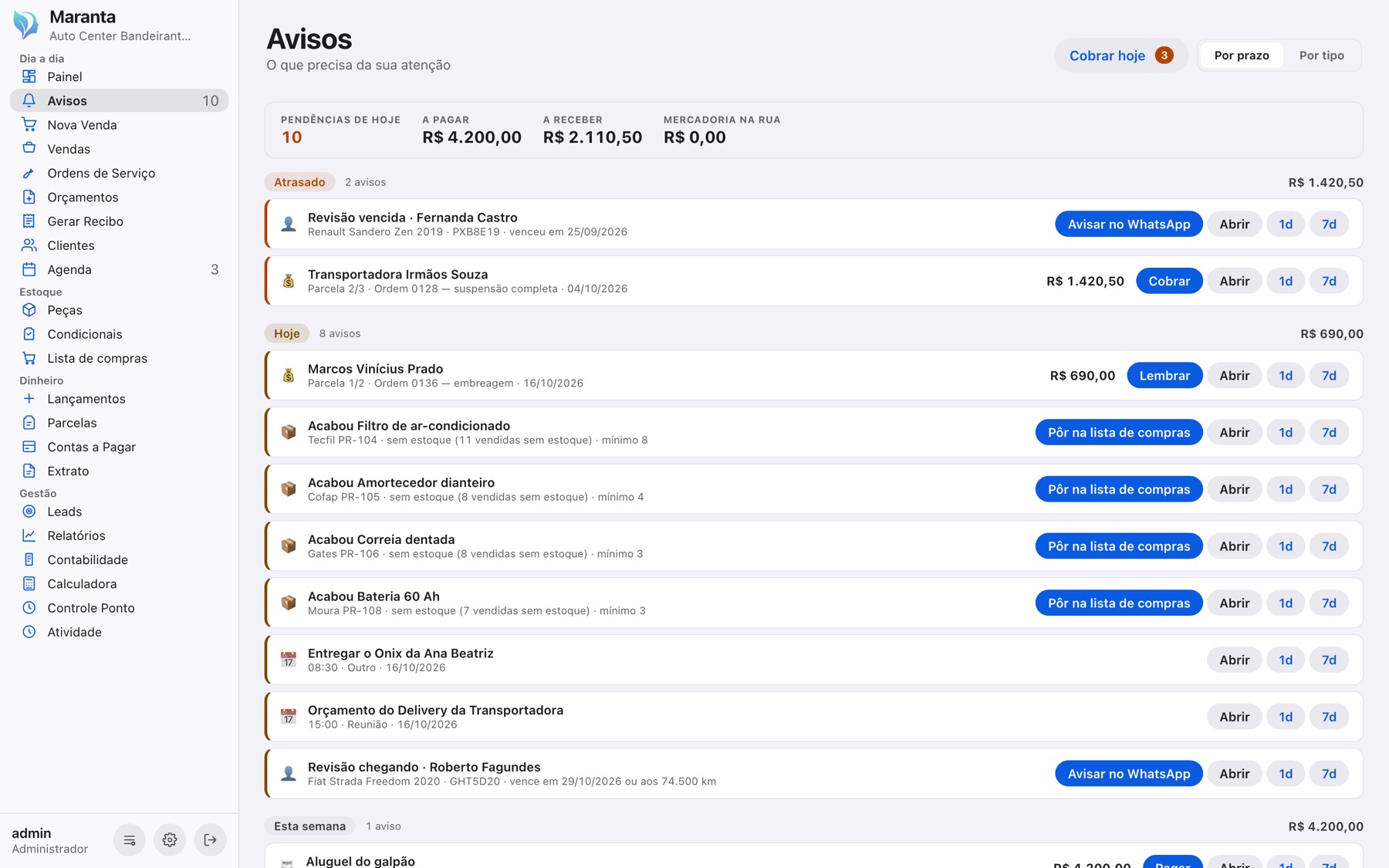Open Painel from sidebar icon
This screenshot has width=1389, height=868.
[29, 76]
